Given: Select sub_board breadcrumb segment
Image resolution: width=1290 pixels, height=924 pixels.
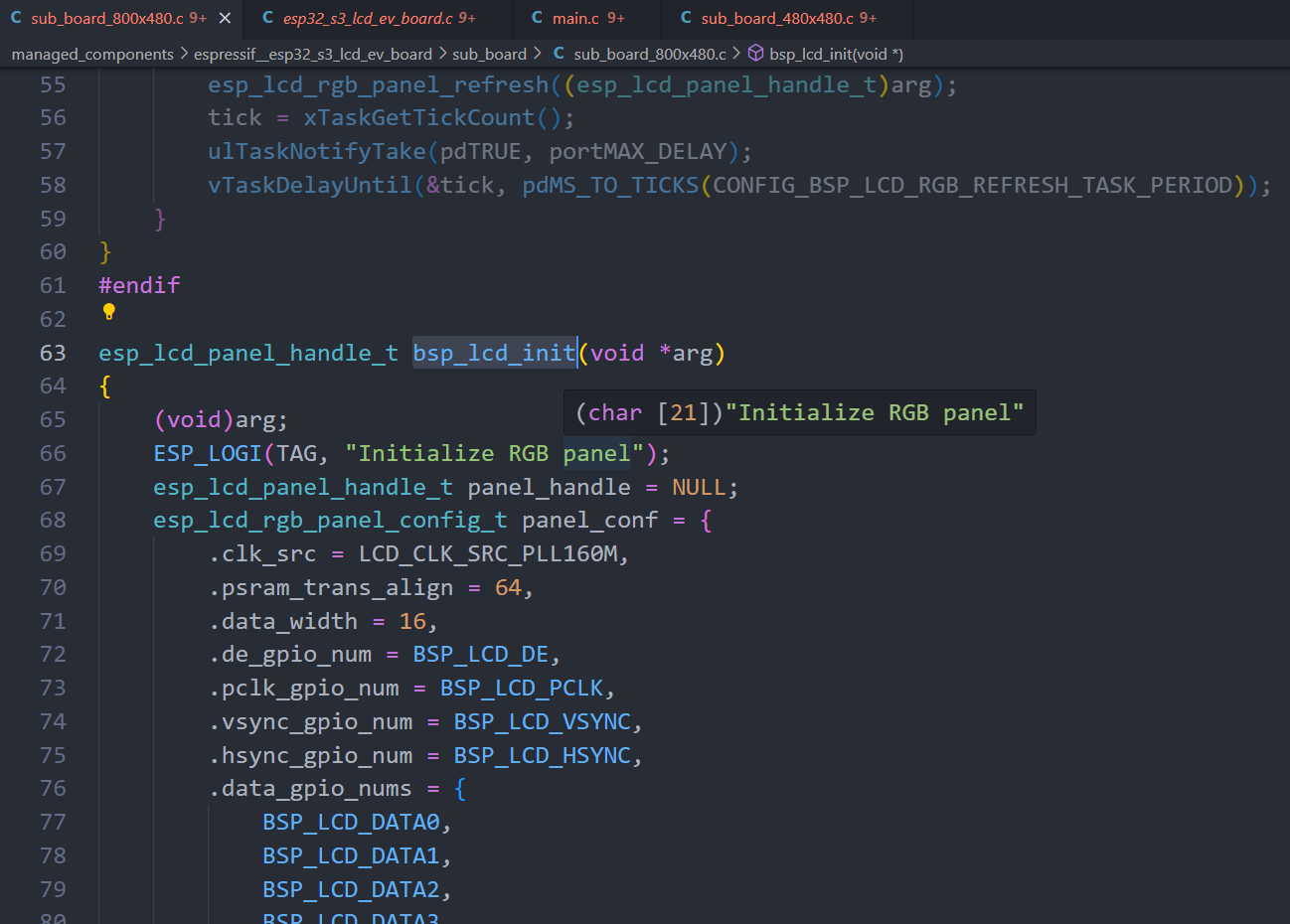Looking at the screenshot, I should point(489,54).
